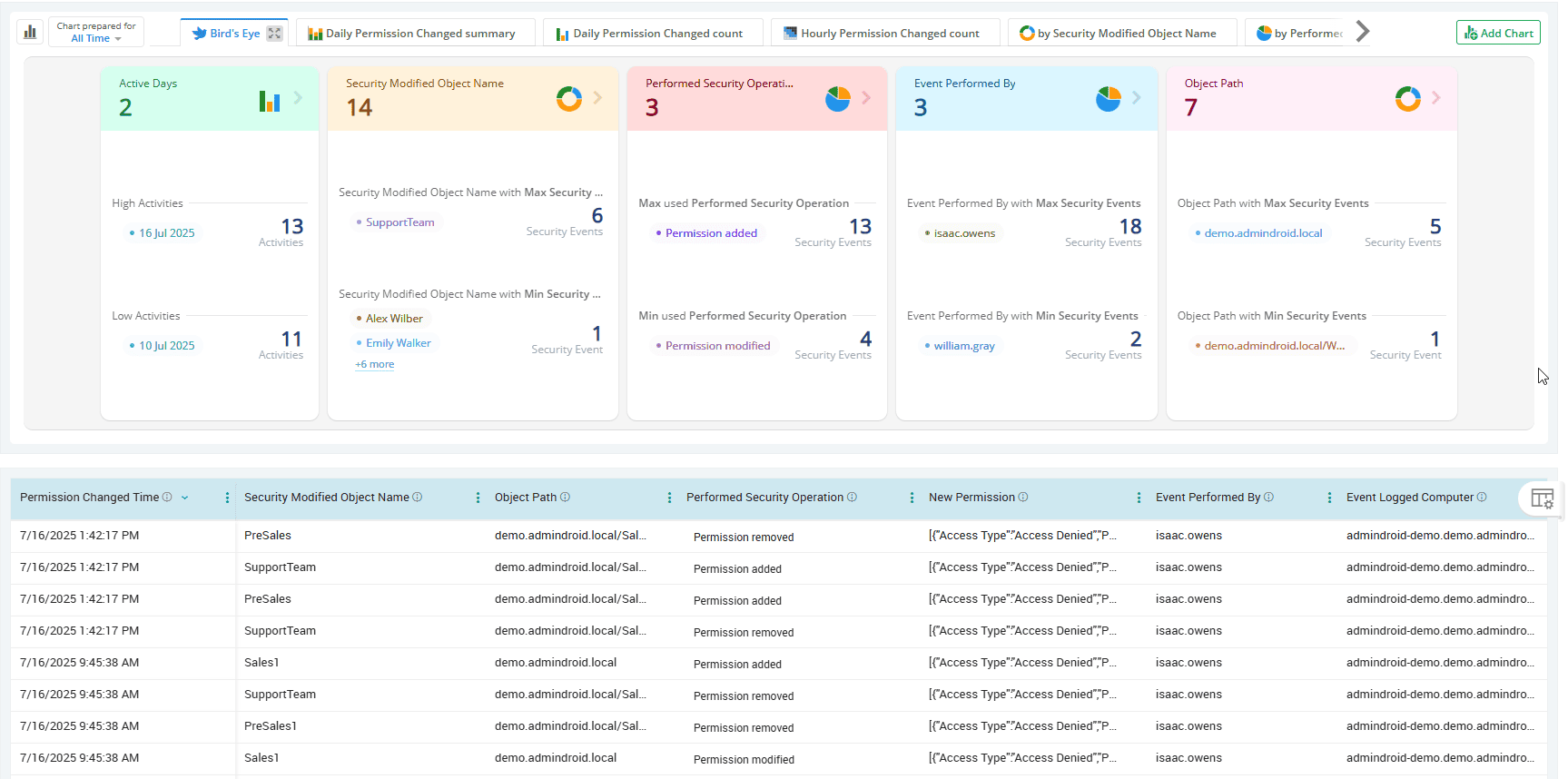
Task: Click the +6 more link
Action: coord(374,364)
